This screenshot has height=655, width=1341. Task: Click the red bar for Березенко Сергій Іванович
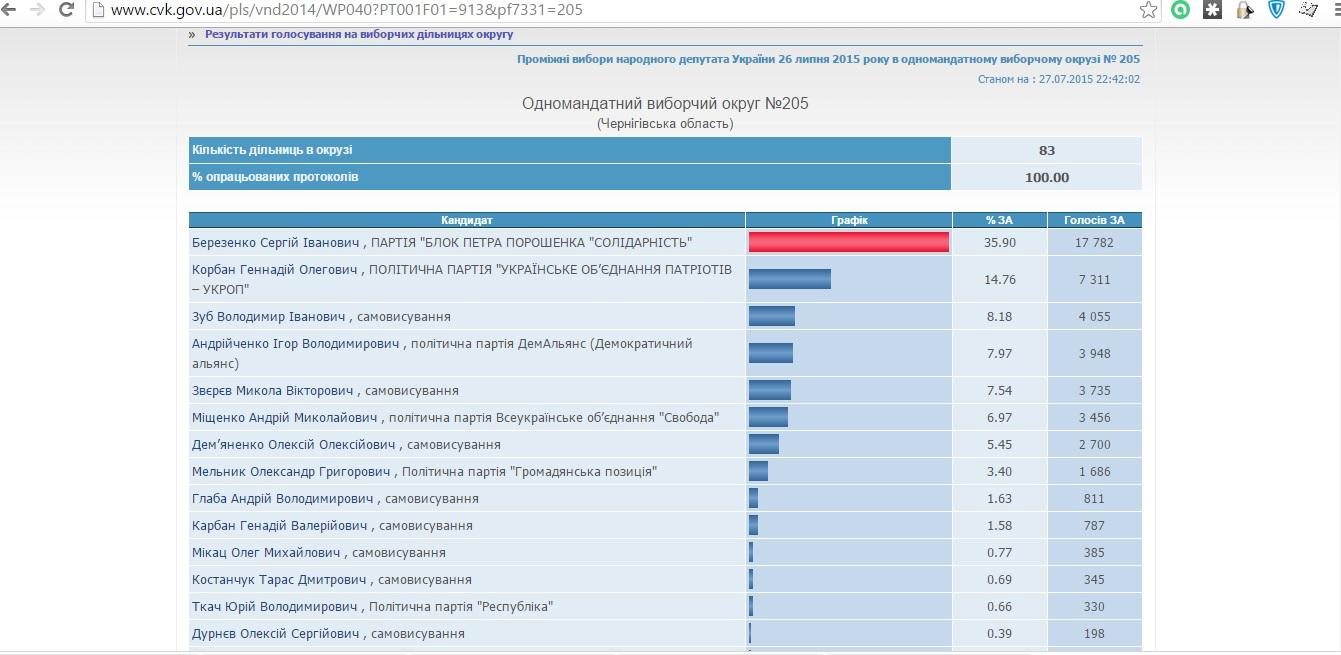(x=848, y=242)
